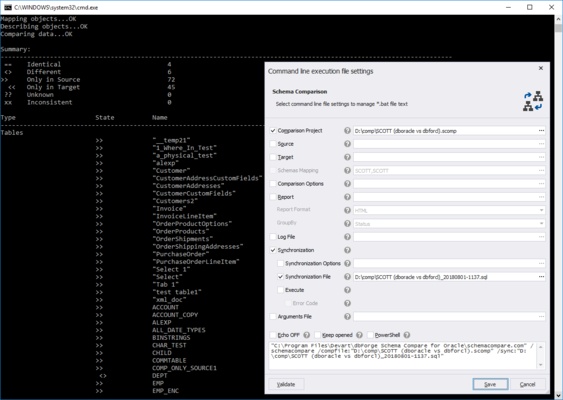Click the Cancel button

coord(527,384)
